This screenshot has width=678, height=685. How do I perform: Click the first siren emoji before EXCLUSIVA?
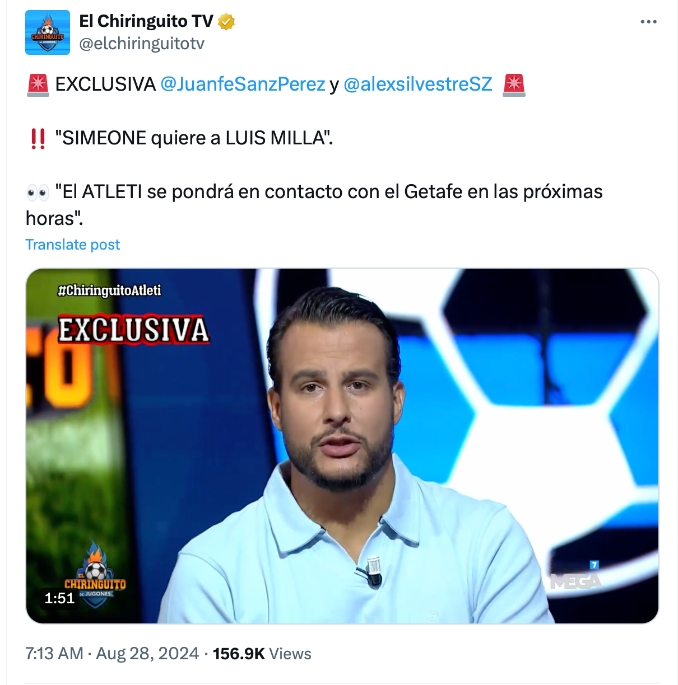[x=38, y=85]
